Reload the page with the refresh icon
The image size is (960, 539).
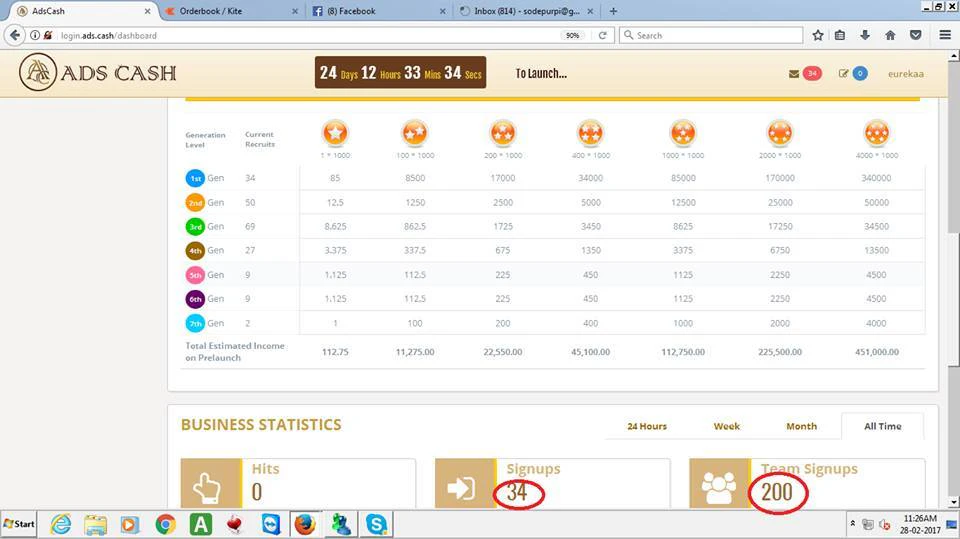pos(602,36)
